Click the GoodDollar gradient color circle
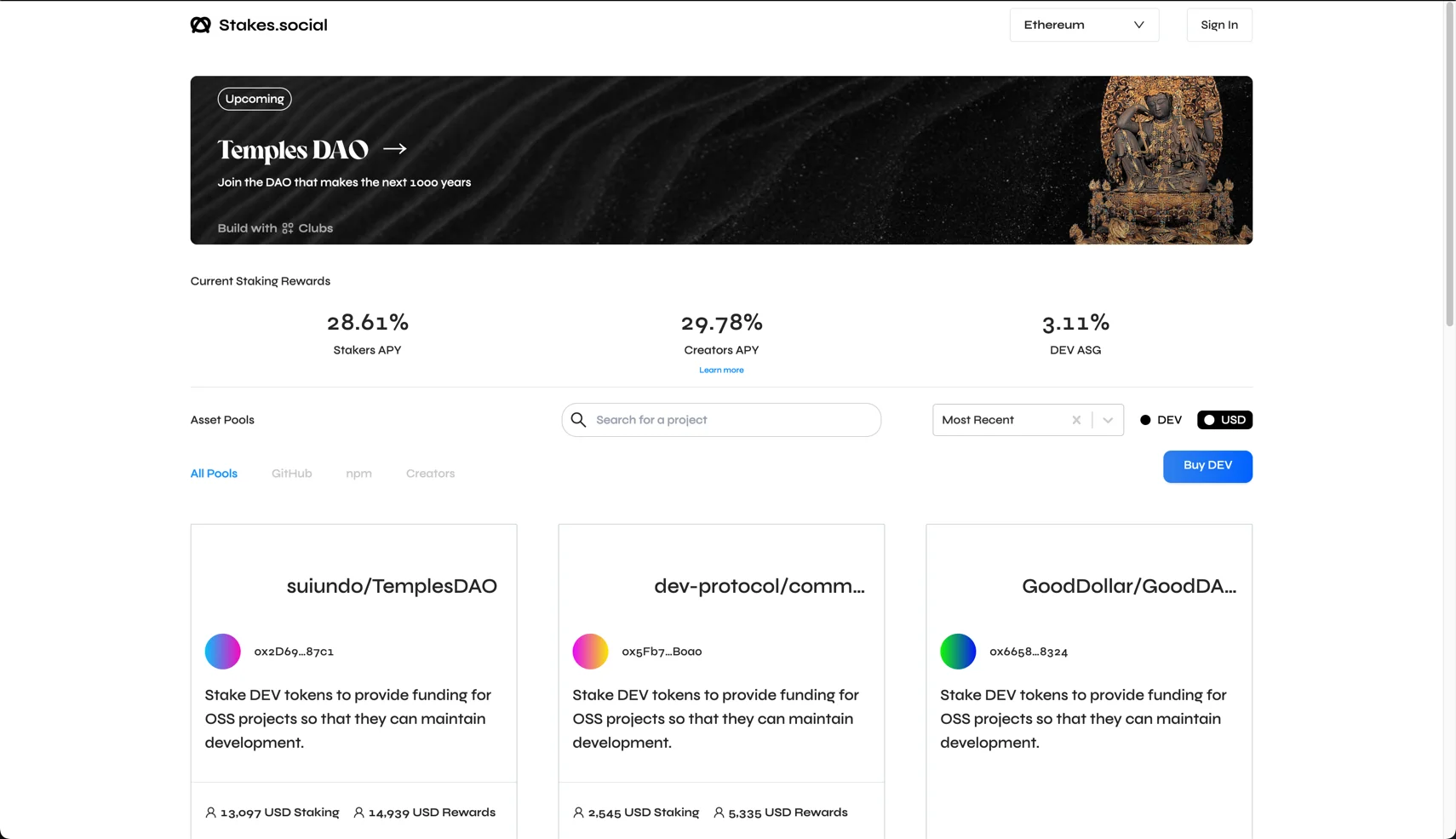This screenshot has width=1456, height=839. click(x=957, y=651)
